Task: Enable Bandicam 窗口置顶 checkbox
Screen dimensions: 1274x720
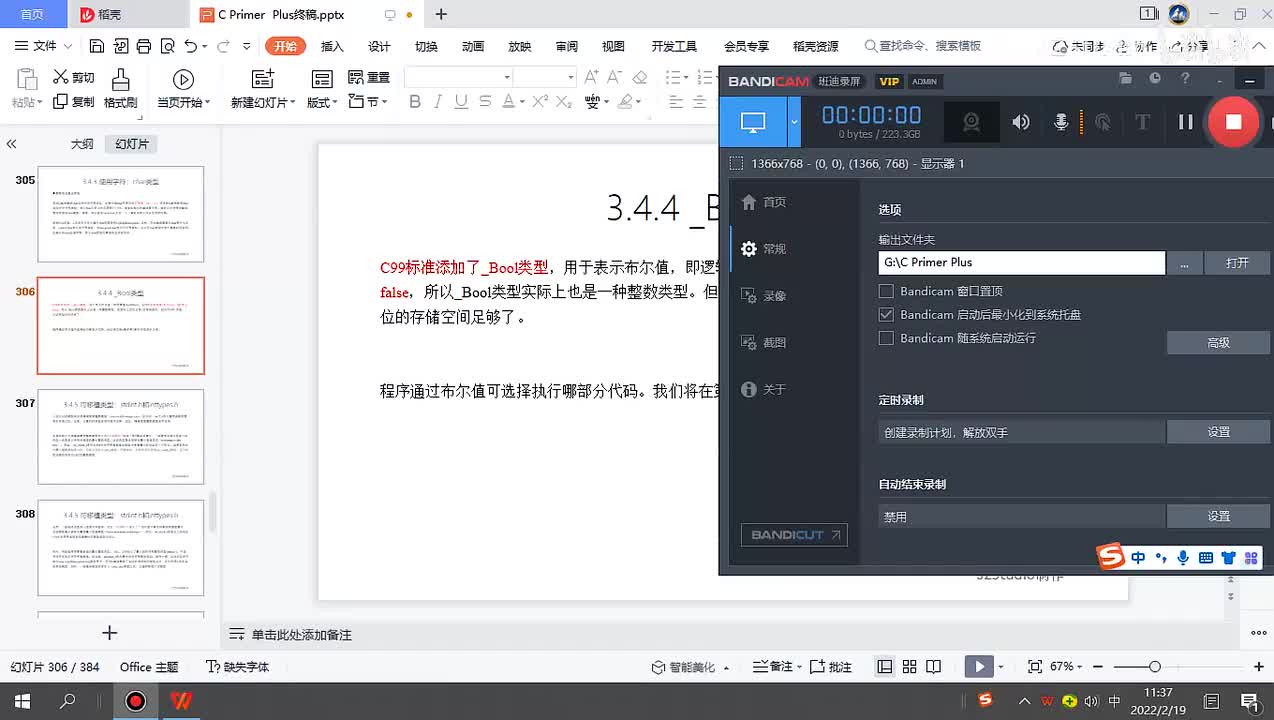Action: coord(886,291)
